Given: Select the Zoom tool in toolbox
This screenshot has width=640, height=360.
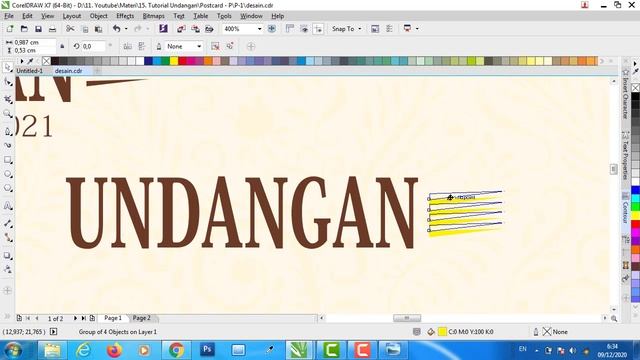Looking at the screenshot, I should click(7, 114).
